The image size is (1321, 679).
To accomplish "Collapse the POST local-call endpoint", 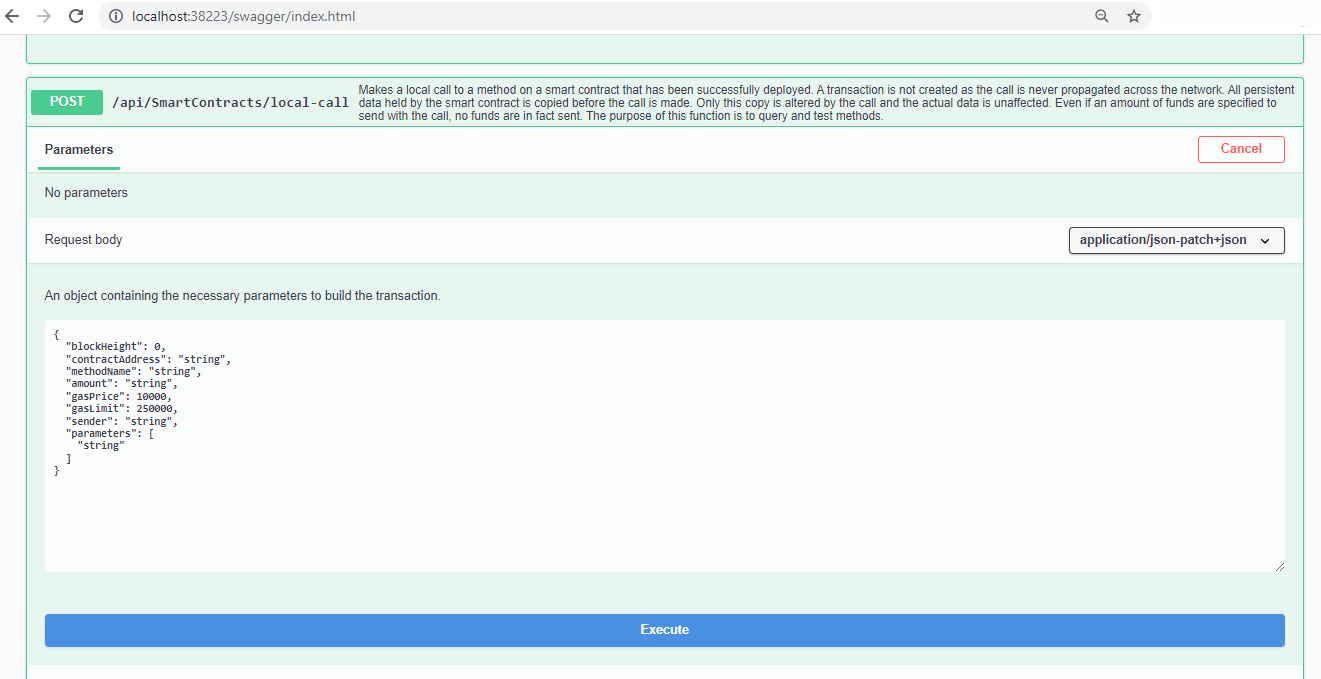I will [x=67, y=102].
